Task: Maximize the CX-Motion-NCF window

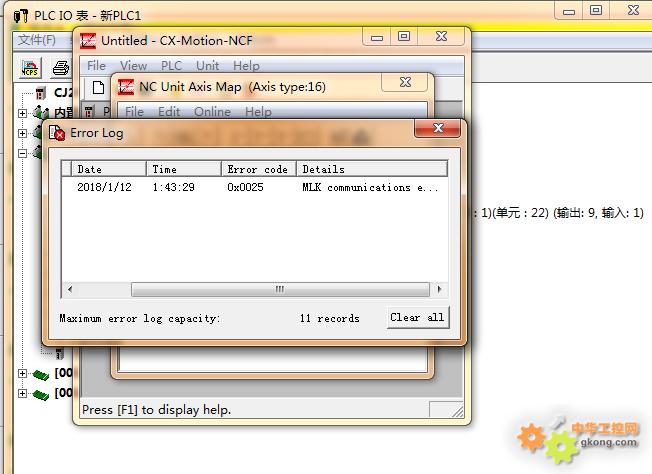Action: pyautogui.click(x=404, y=37)
